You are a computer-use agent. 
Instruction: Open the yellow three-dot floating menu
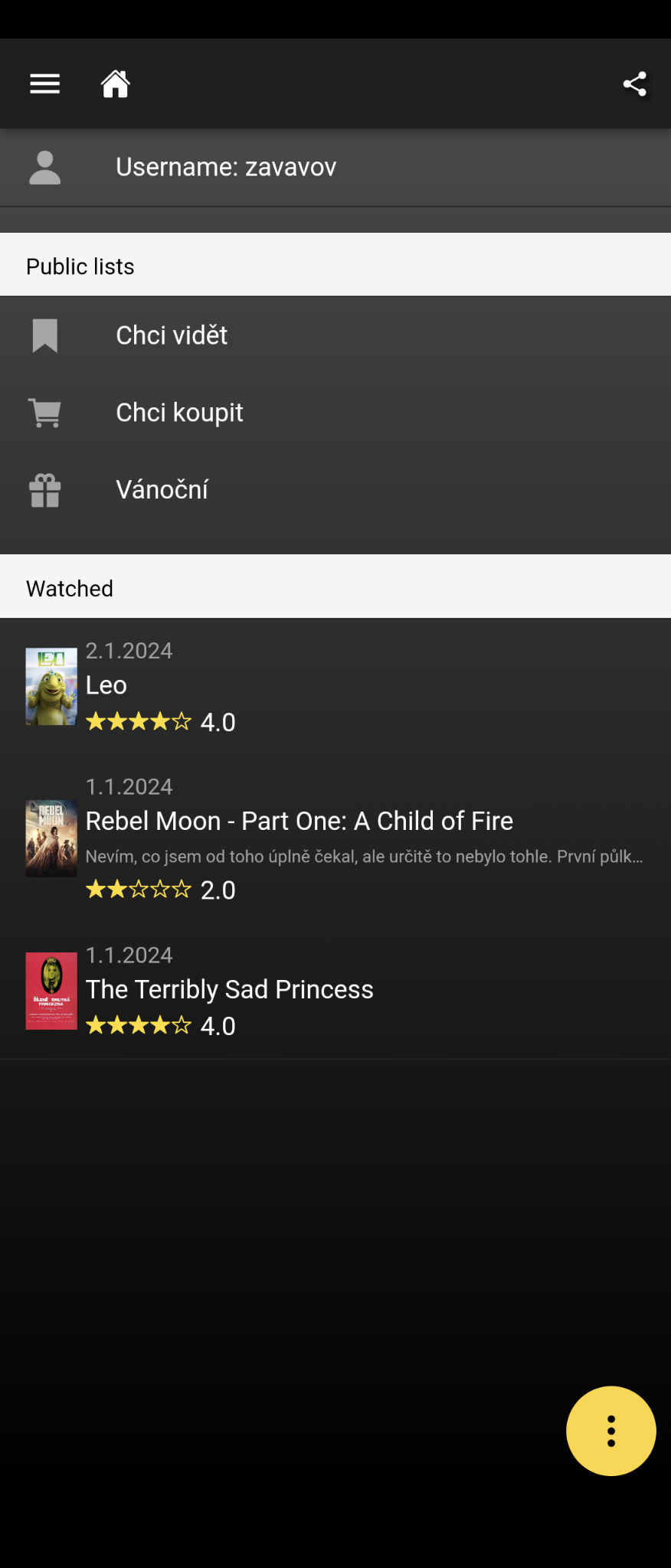click(610, 1430)
